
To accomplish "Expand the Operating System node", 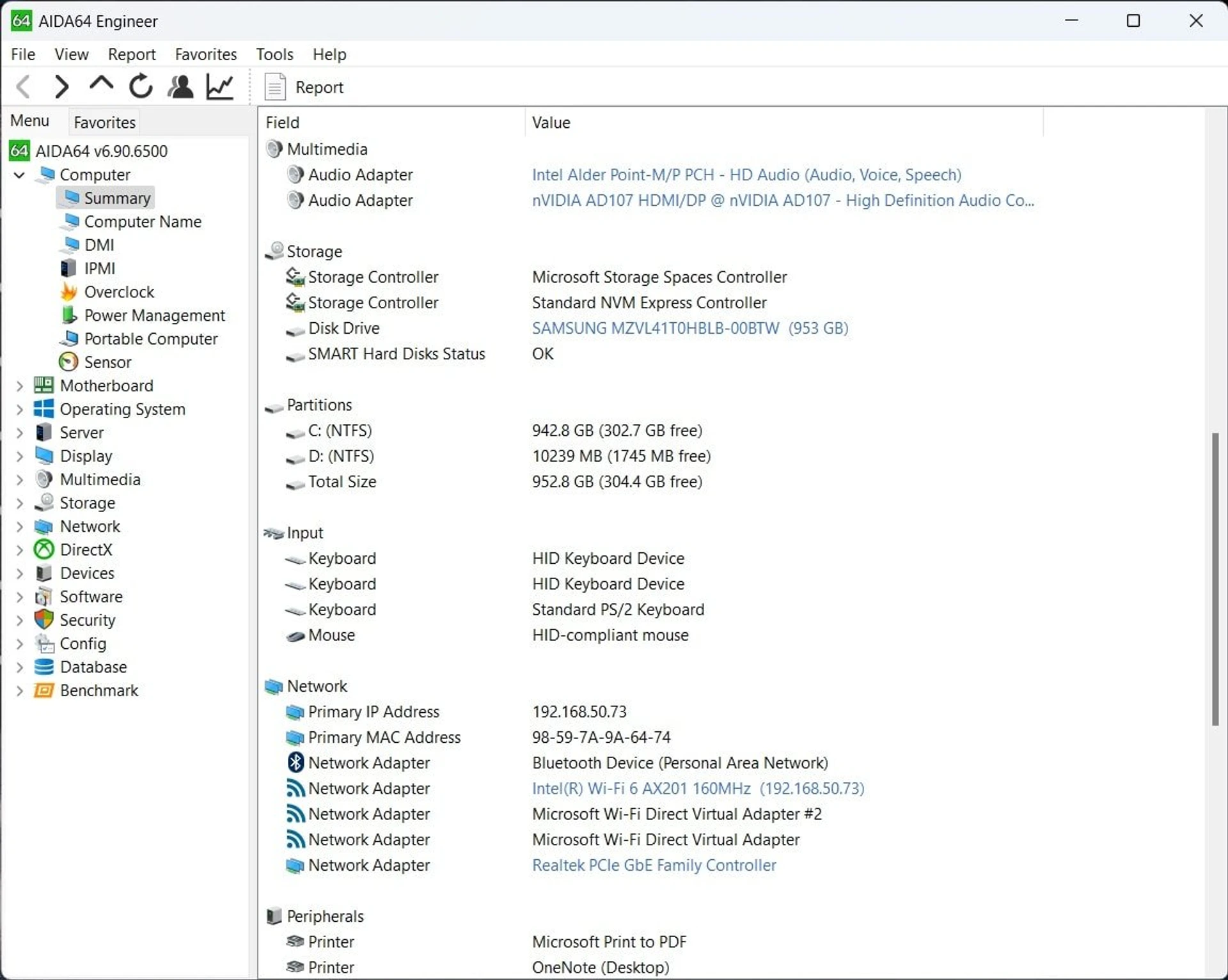I will click(x=19, y=409).
